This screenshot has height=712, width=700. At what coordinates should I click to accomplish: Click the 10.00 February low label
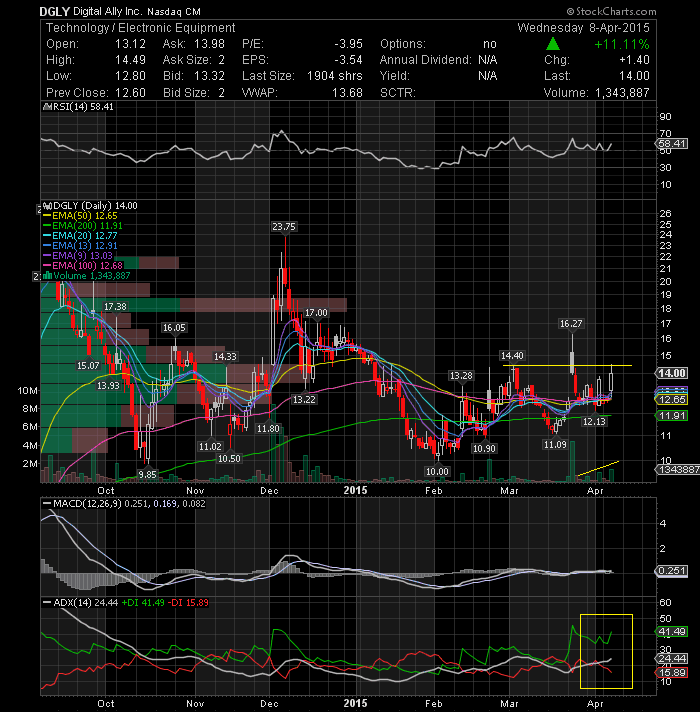pos(437,472)
